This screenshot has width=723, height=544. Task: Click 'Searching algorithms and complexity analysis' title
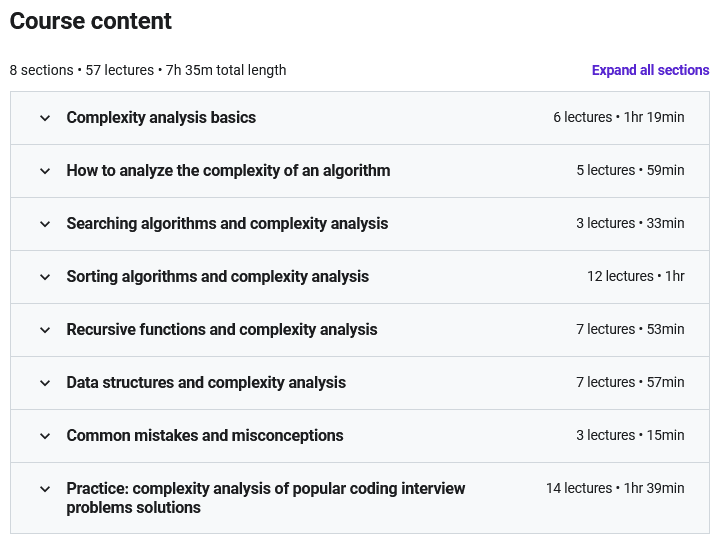[x=227, y=224]
